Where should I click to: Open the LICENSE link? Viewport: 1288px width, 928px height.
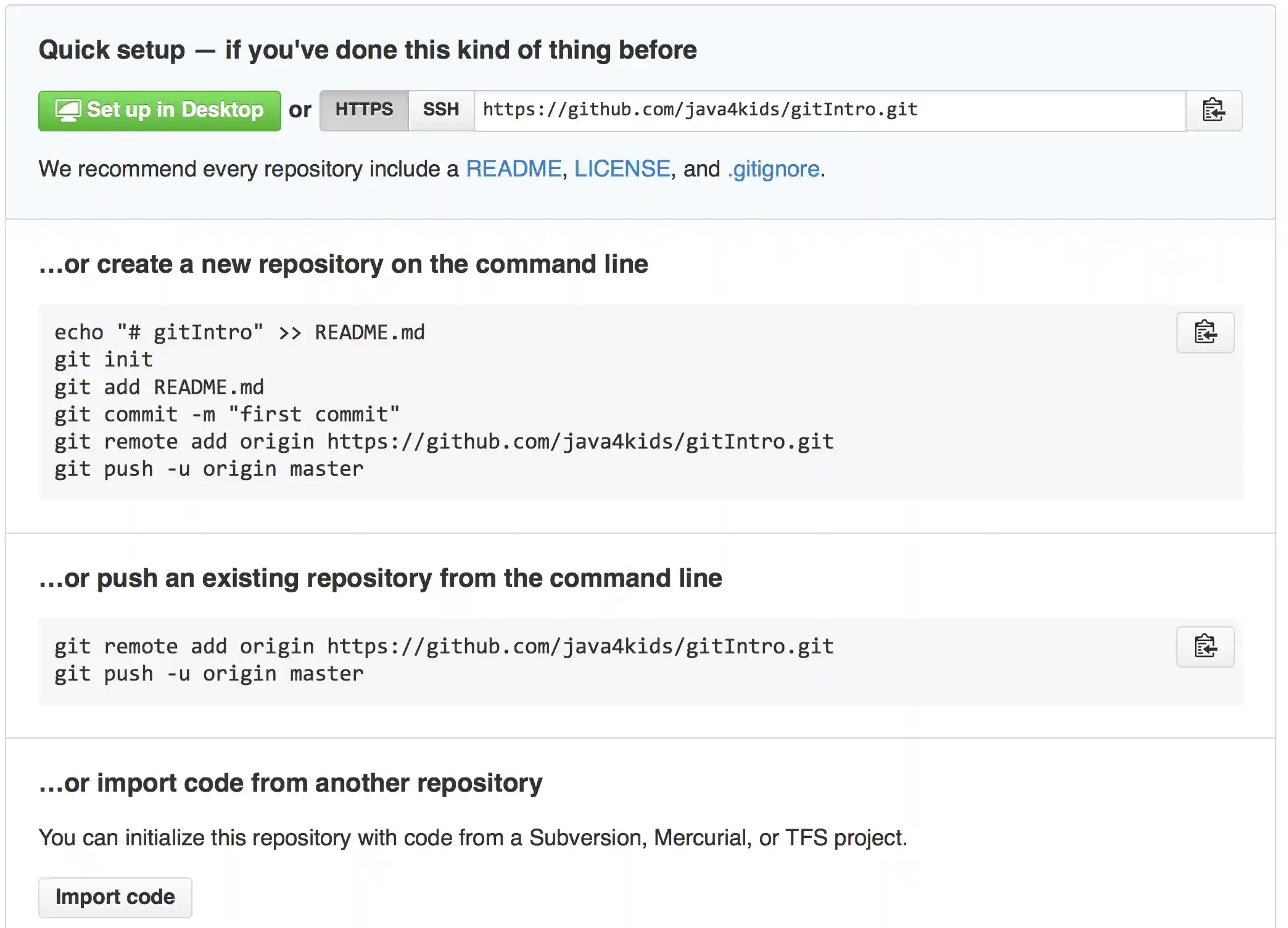[x=621, y=168]
